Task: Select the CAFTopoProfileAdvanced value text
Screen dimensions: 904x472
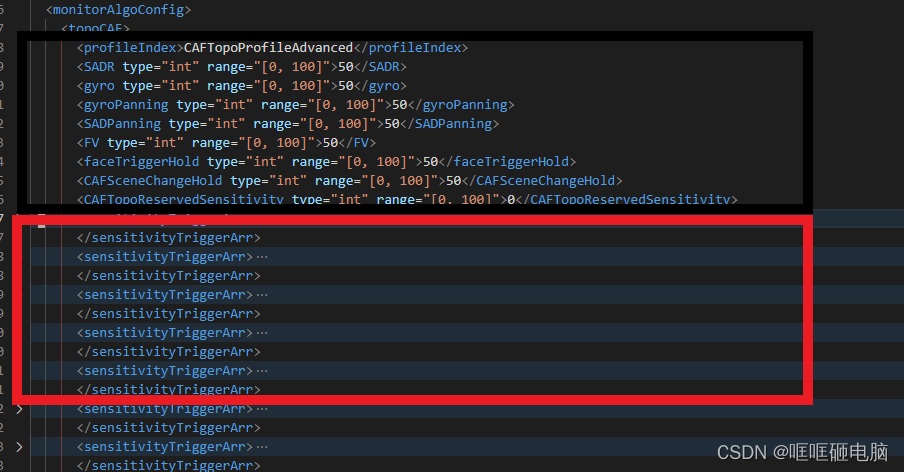Action: [x=268, y=47]
